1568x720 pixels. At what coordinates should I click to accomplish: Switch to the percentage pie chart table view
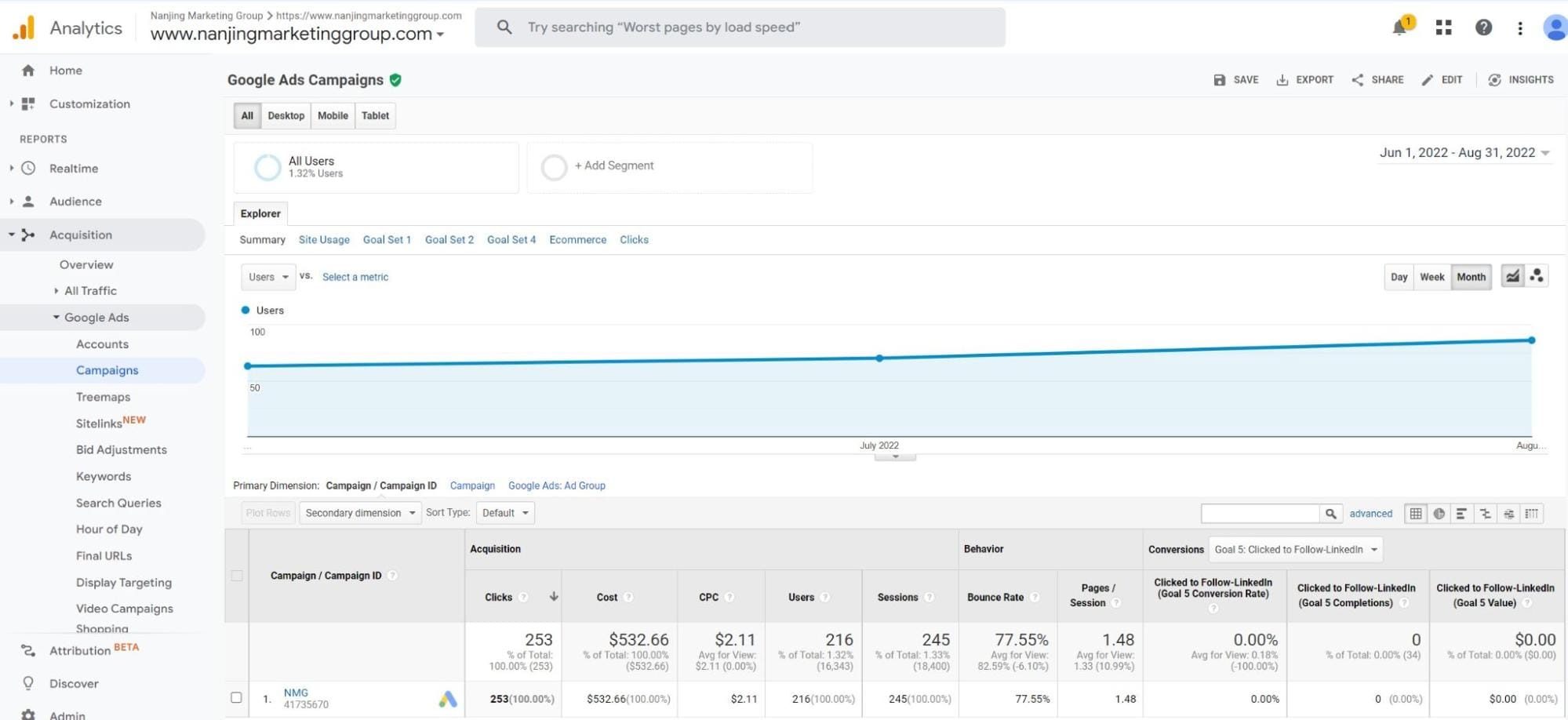click(1439, 513)
